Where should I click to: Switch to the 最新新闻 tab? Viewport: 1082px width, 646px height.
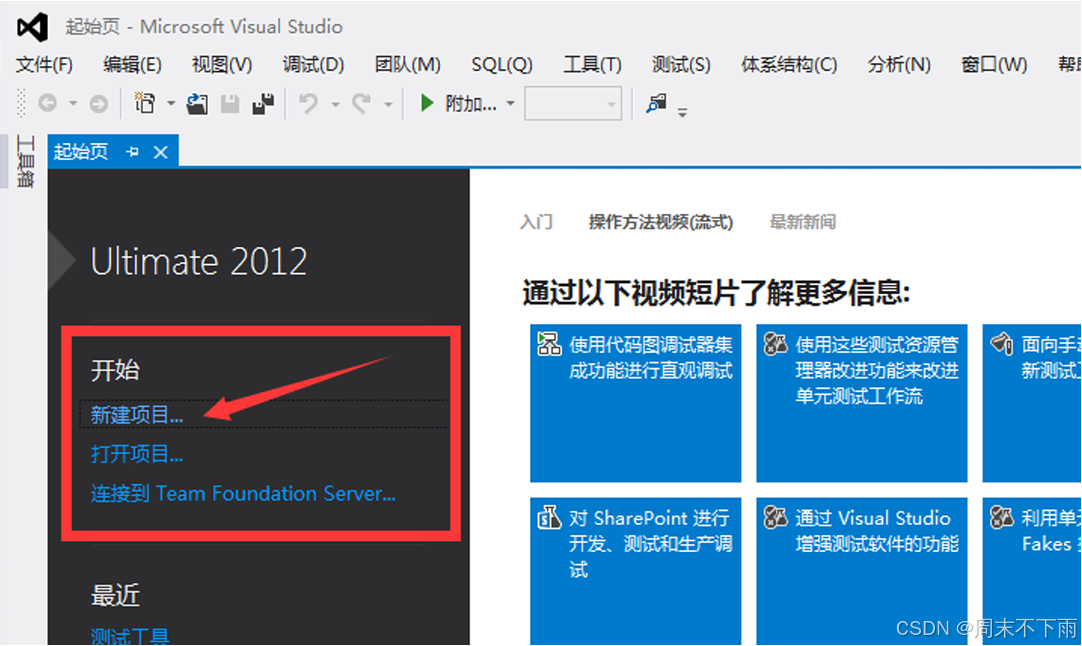[803, 222]
